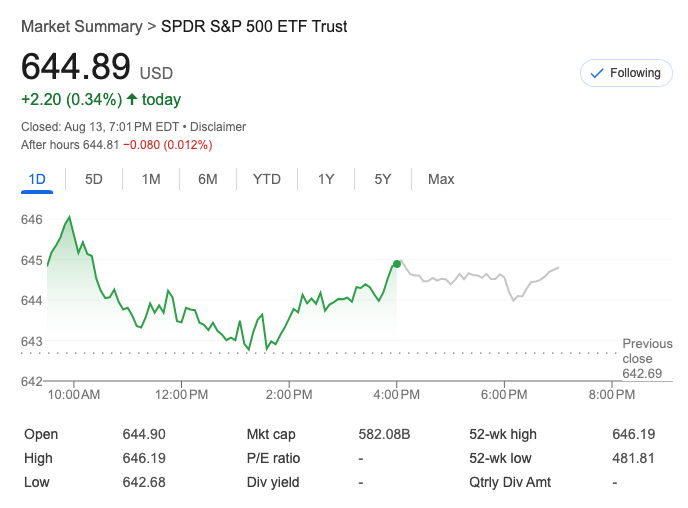The image size is (688, 508).
Task: Switch to the 1Y chart view
Action: point(326,179)
